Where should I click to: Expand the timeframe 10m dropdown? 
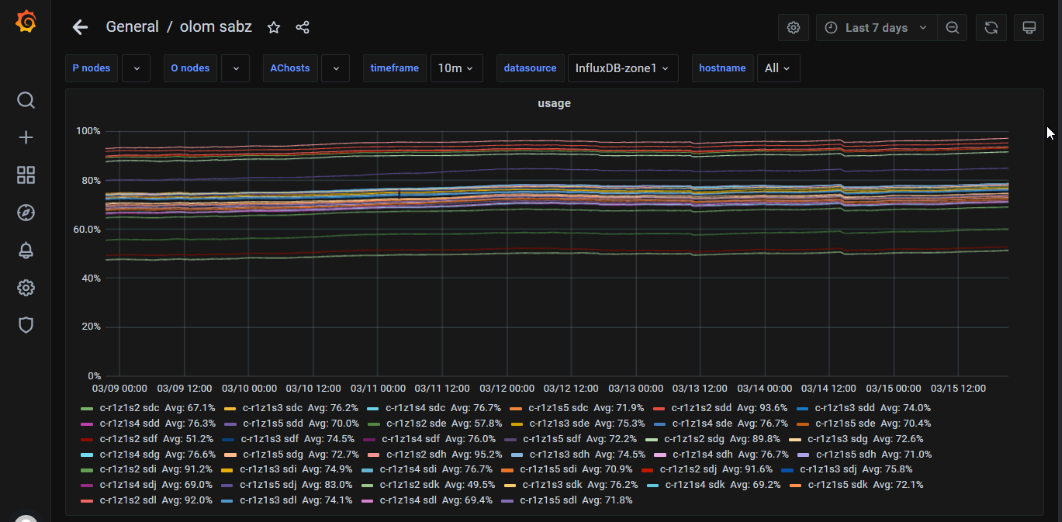tap(457, 68)
